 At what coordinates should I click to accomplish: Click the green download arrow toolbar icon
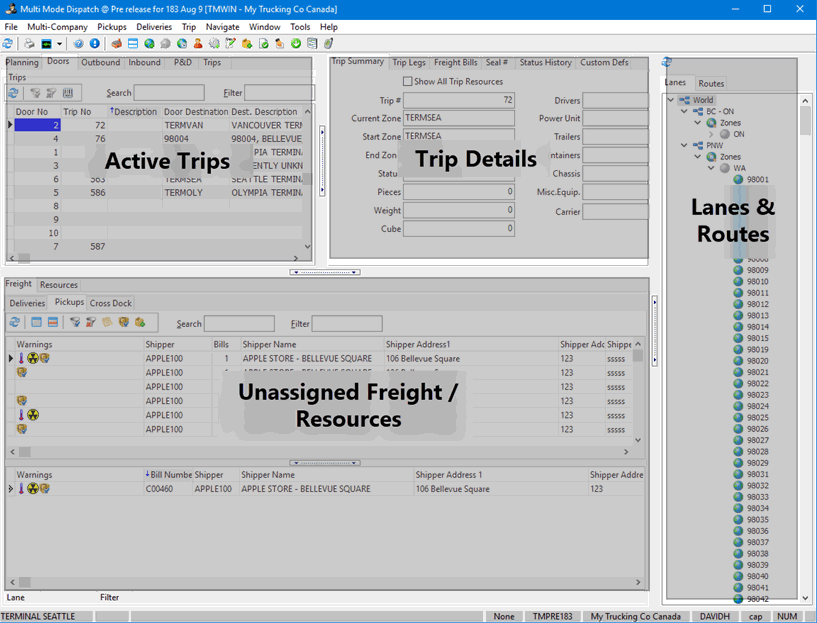pyautogui.click(x=296, y=44)
